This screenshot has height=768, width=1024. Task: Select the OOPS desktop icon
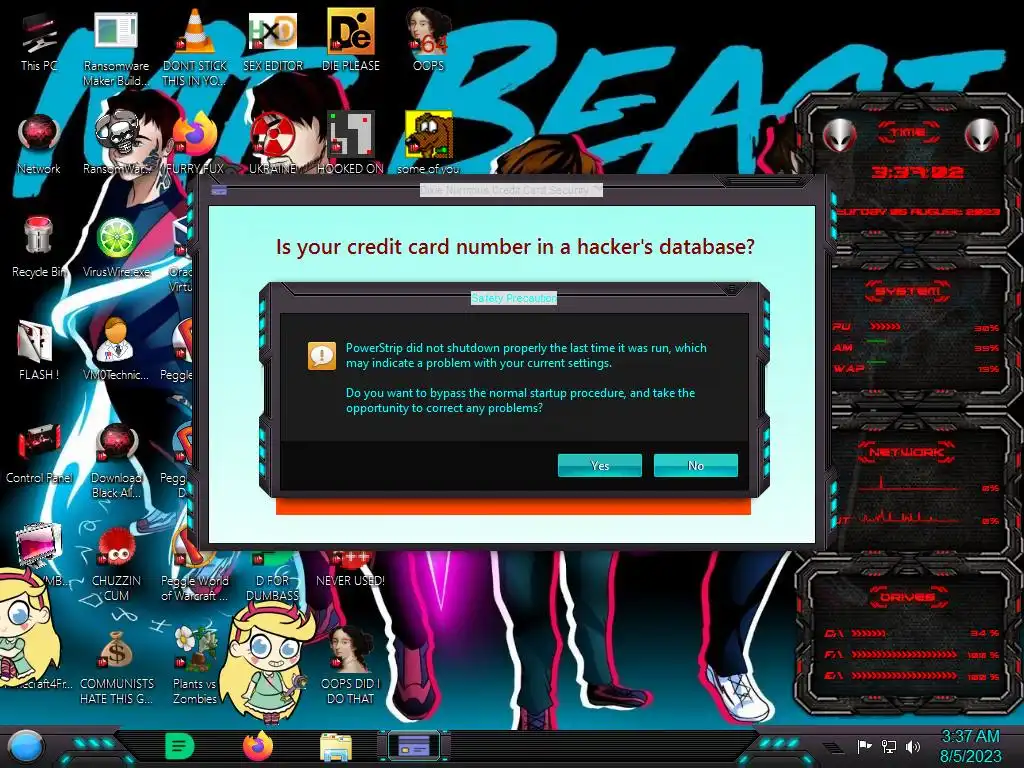428,40
